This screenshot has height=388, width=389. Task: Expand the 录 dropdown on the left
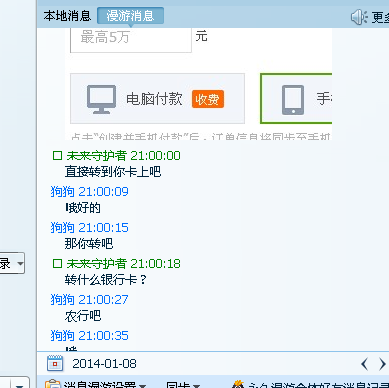pos(12,263)
